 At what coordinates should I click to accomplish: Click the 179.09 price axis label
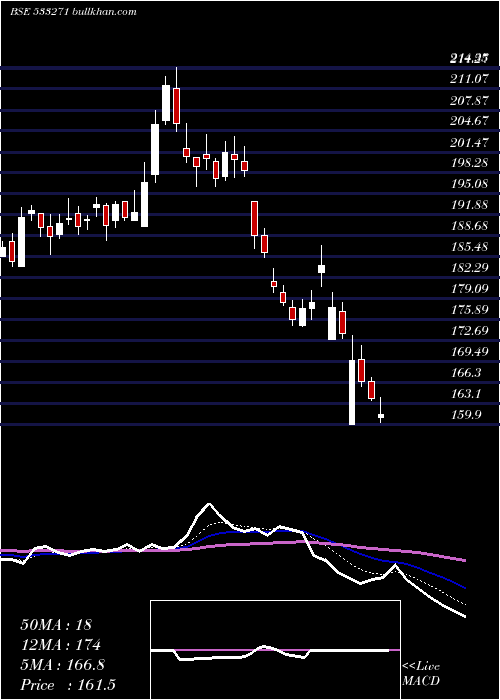pyautogui.click(x=469, y=288)
